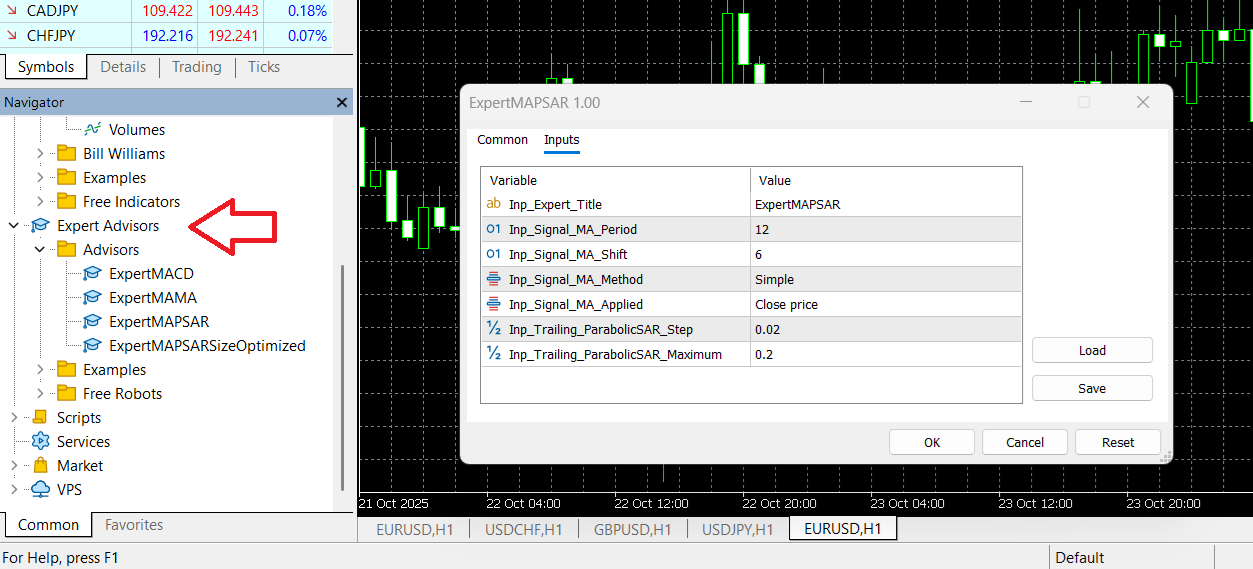Image resolution: width=1253 pixels, height=569 pixels.
Task: Click the Load button
Action: (1092, 350)
